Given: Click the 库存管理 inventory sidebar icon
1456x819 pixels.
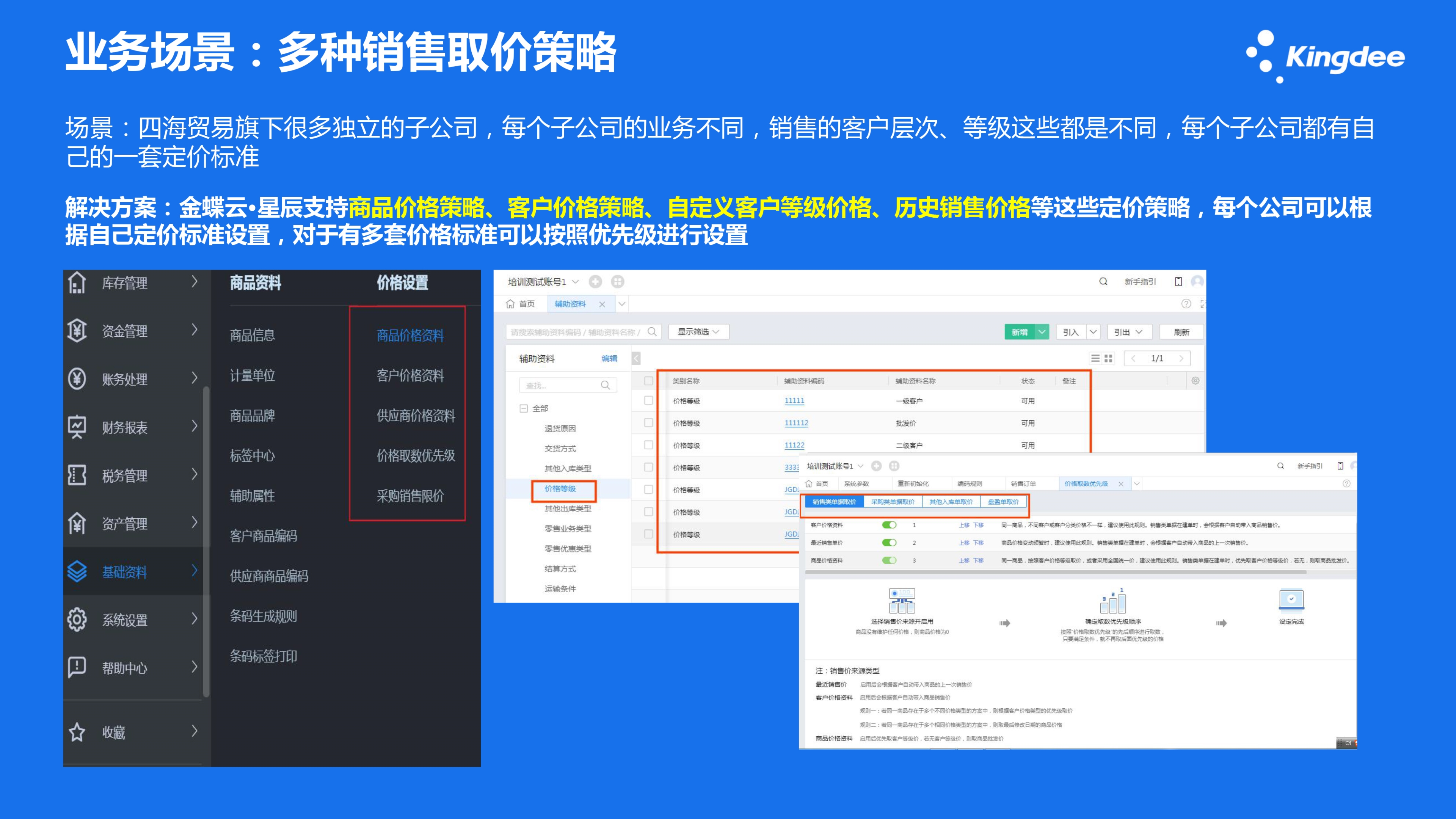Looking at the screenshot, I should (x=77, y=282).
